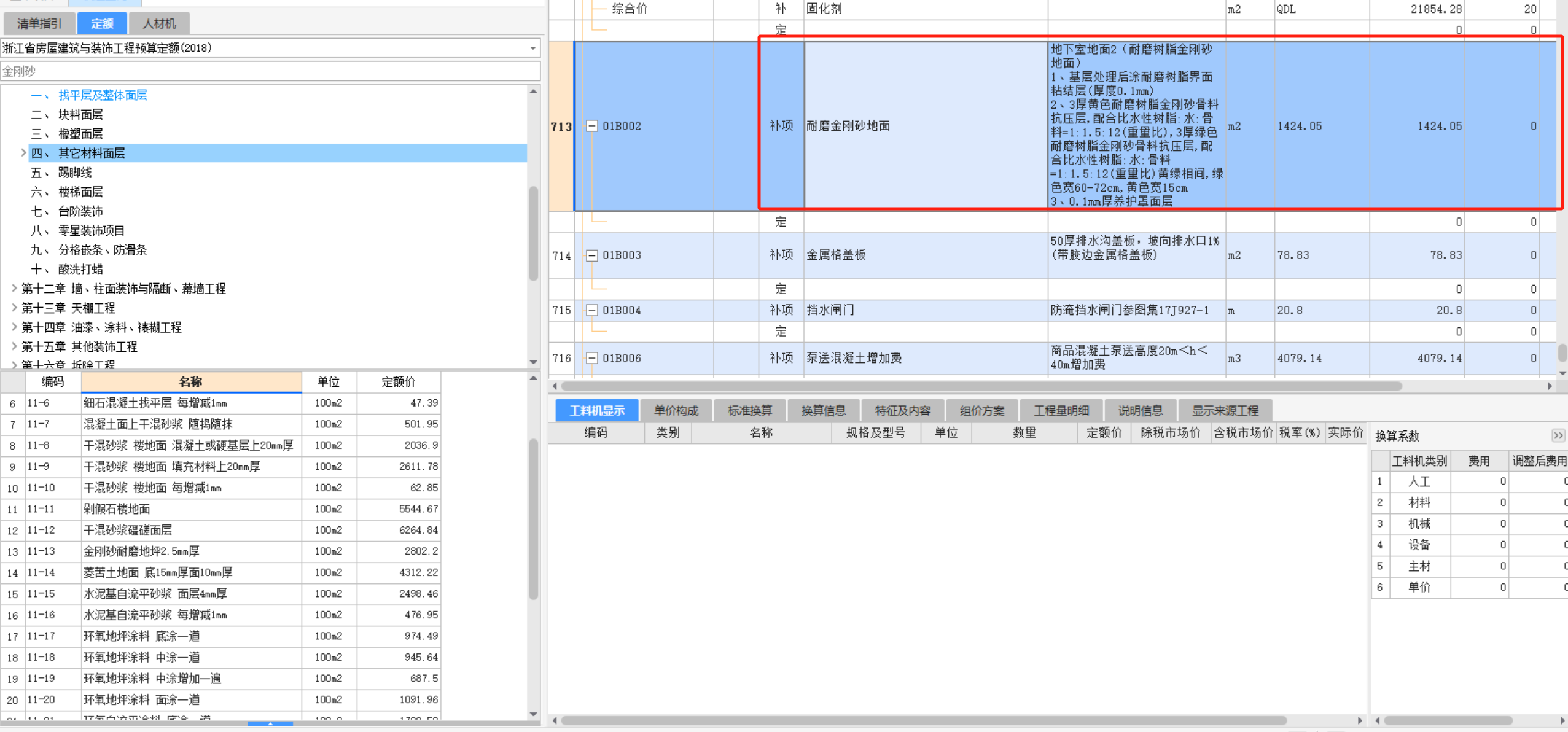This screenshot has height=732, width=1568.
Task: Click the quota list vertical scrollbar thumb
Action: click(x=533, y=519)
